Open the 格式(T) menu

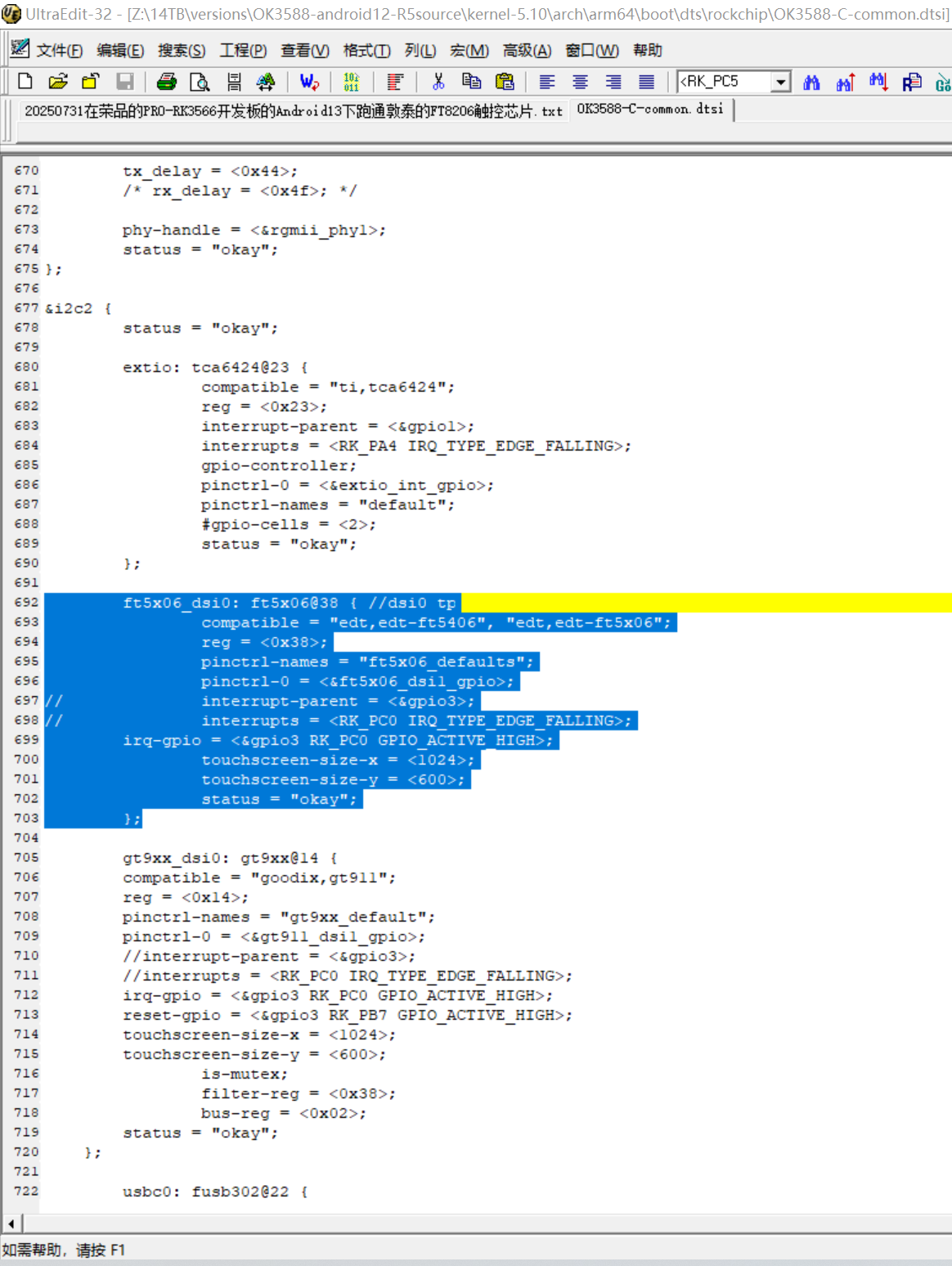point(366,51)
